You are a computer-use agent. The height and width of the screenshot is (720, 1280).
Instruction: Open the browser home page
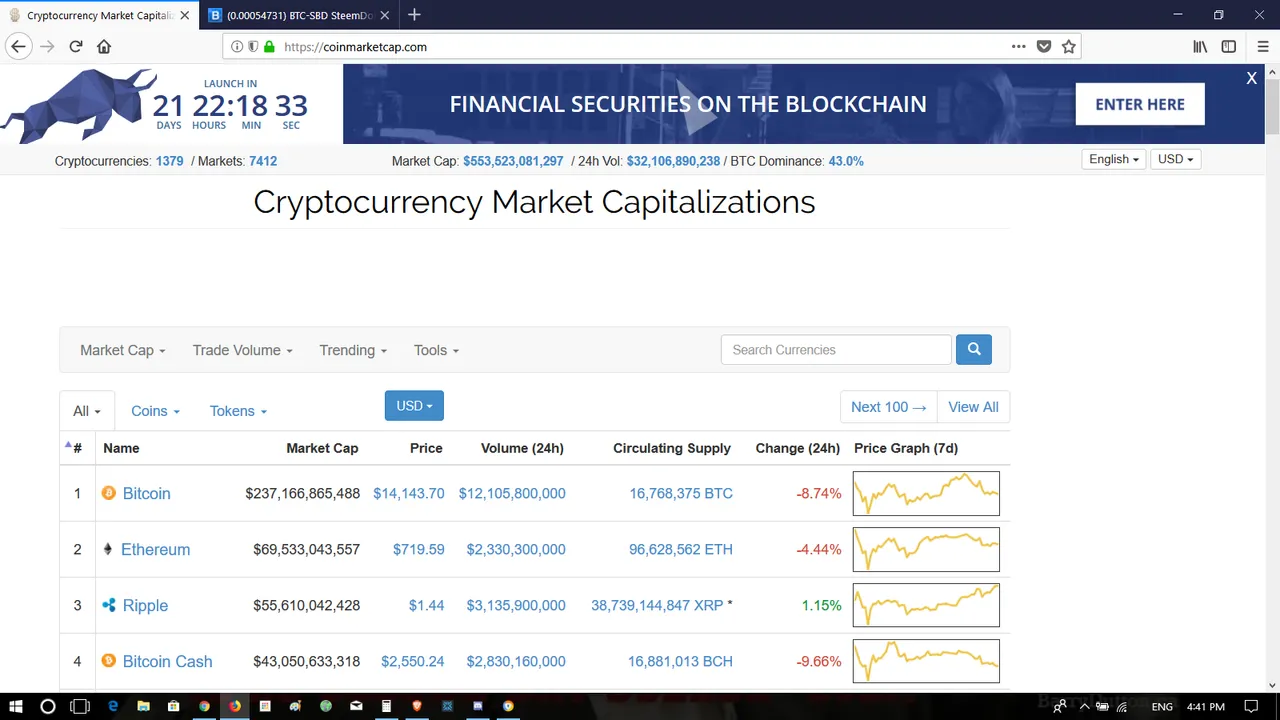[104, 46]
